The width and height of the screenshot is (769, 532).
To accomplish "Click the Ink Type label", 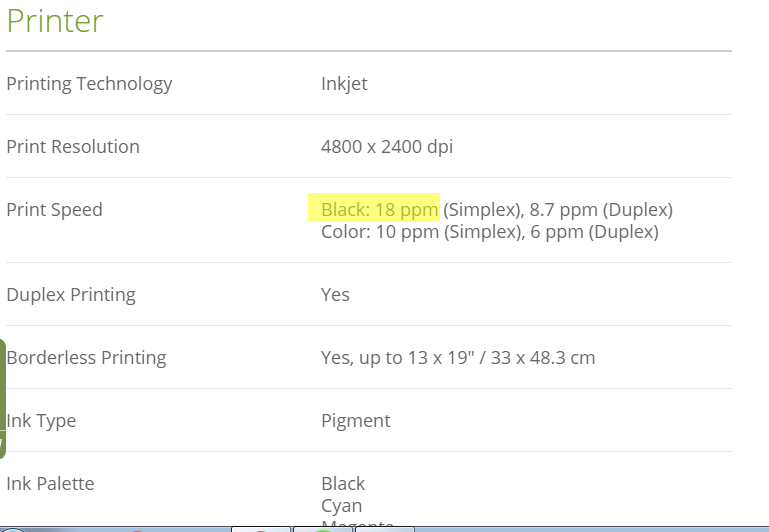I will click(x=41, y=421).
